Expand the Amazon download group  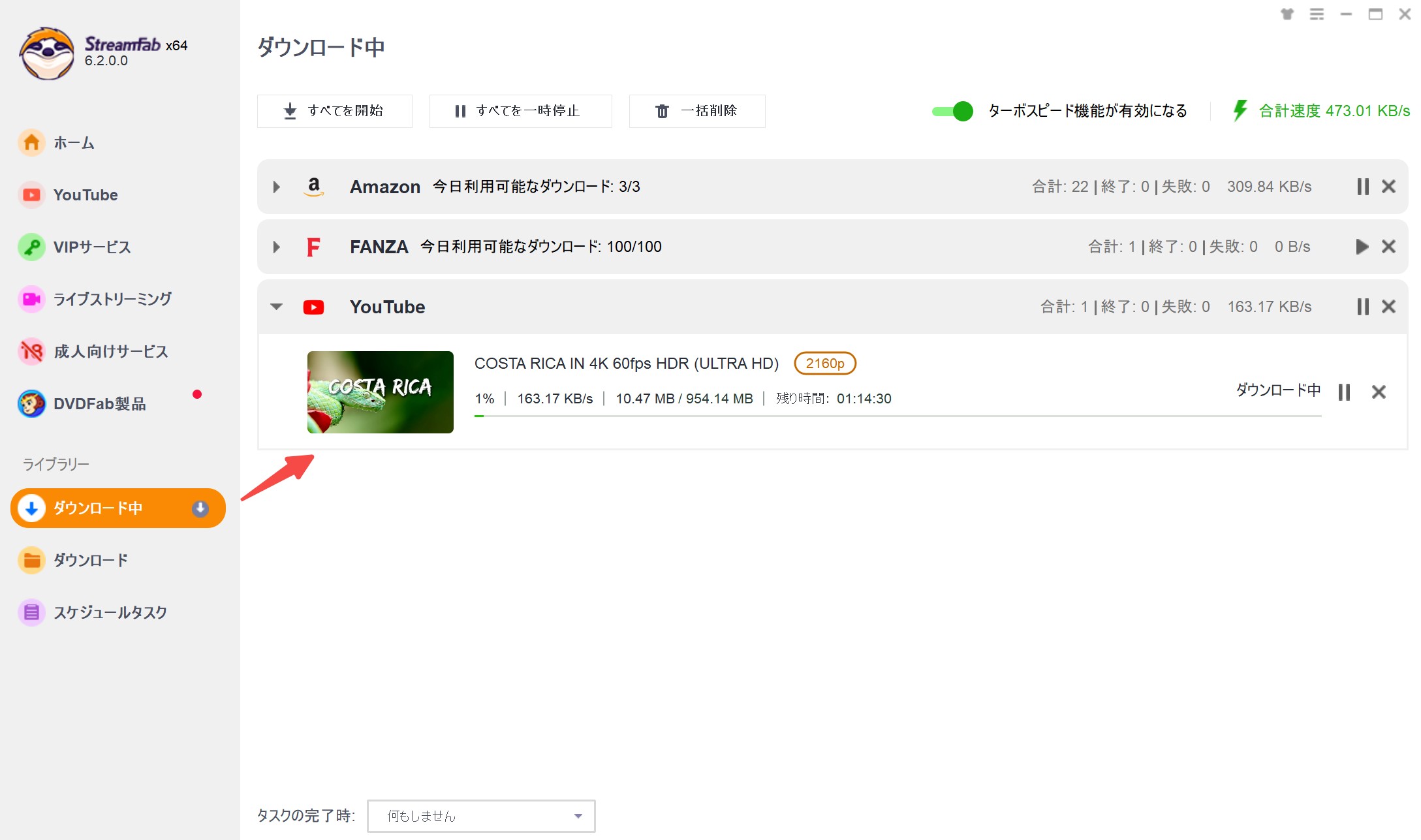click(276, 187)
